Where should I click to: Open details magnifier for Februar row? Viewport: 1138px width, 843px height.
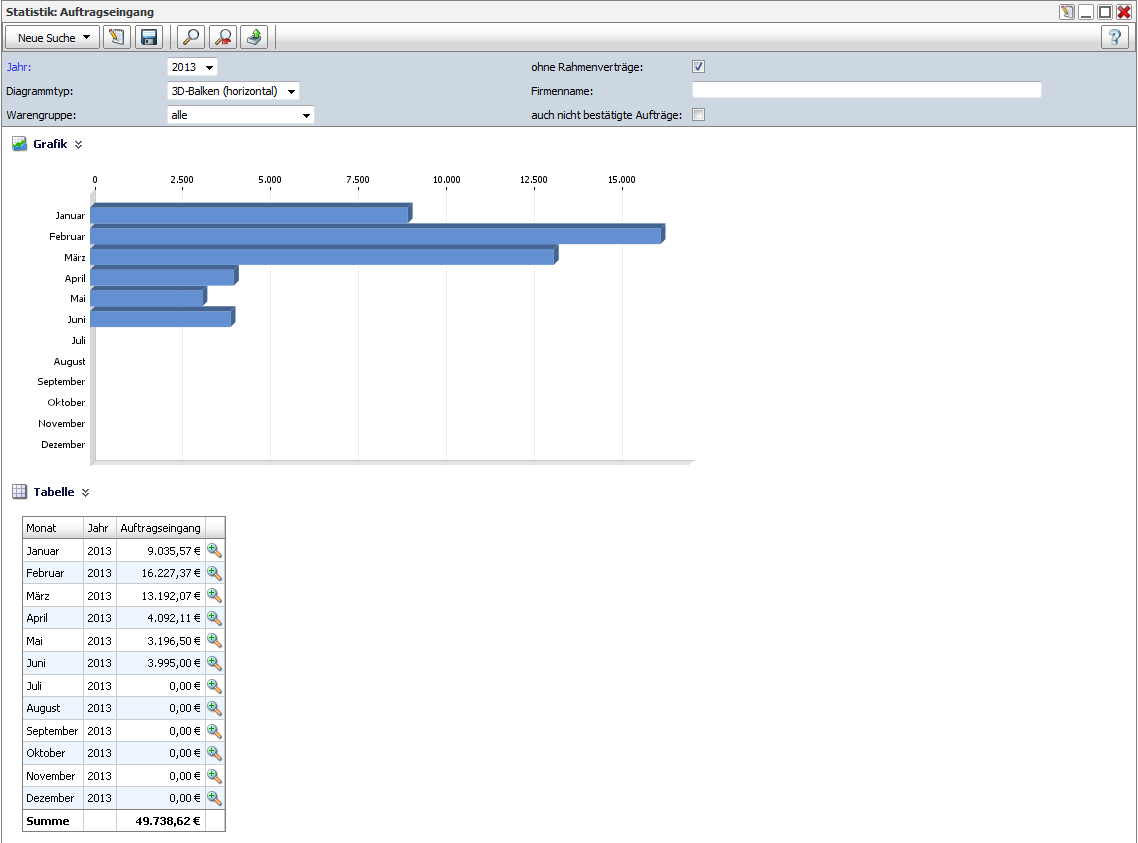(214, 573)
